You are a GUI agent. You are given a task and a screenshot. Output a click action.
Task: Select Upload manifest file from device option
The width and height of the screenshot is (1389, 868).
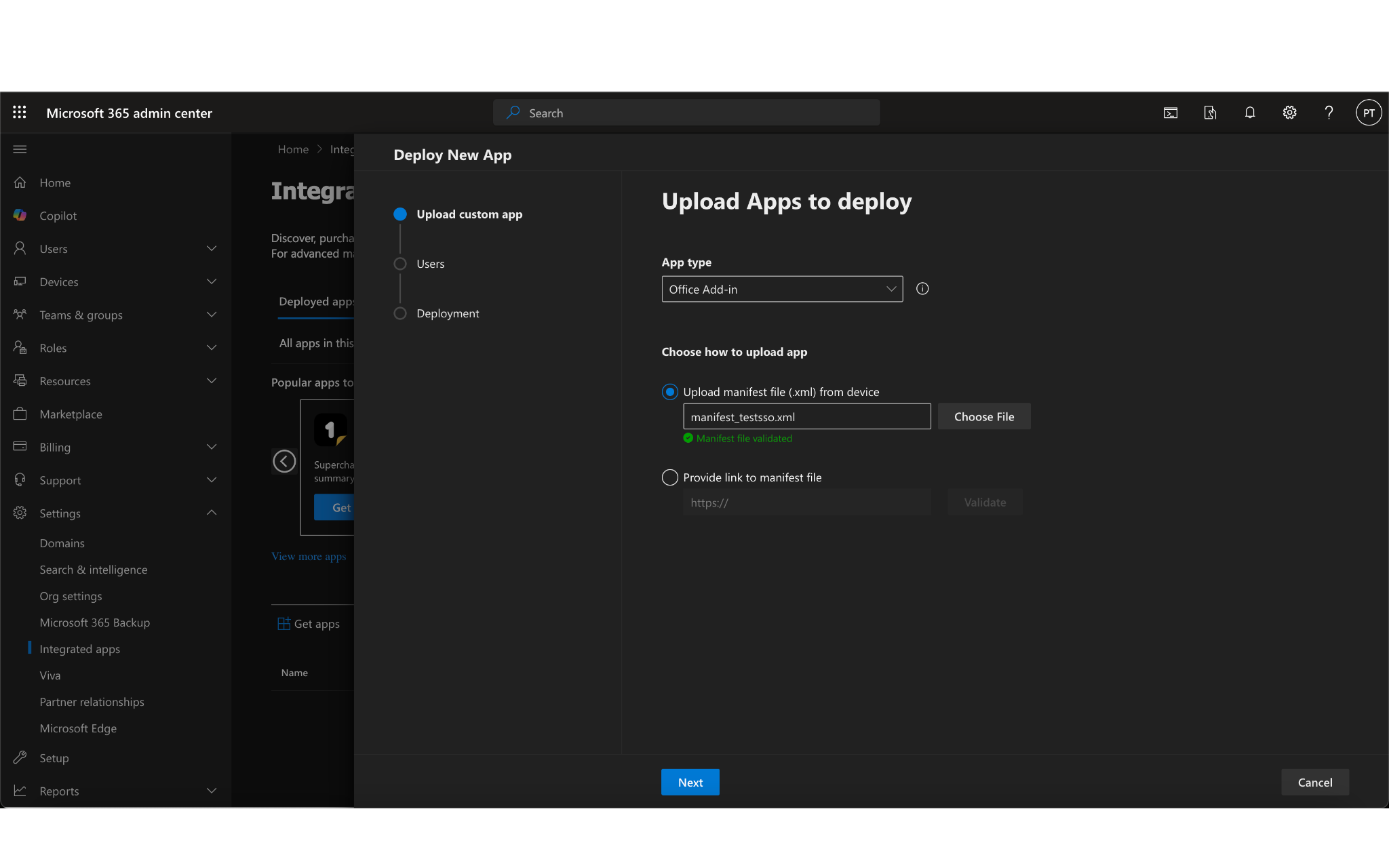click(x=669, y=392)
